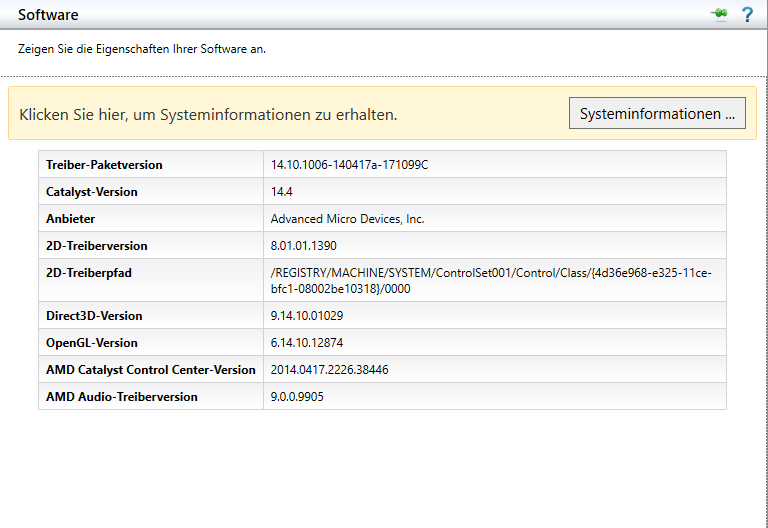
Task: Select the value 9.14.10.01029
Action: coord(307,315)
